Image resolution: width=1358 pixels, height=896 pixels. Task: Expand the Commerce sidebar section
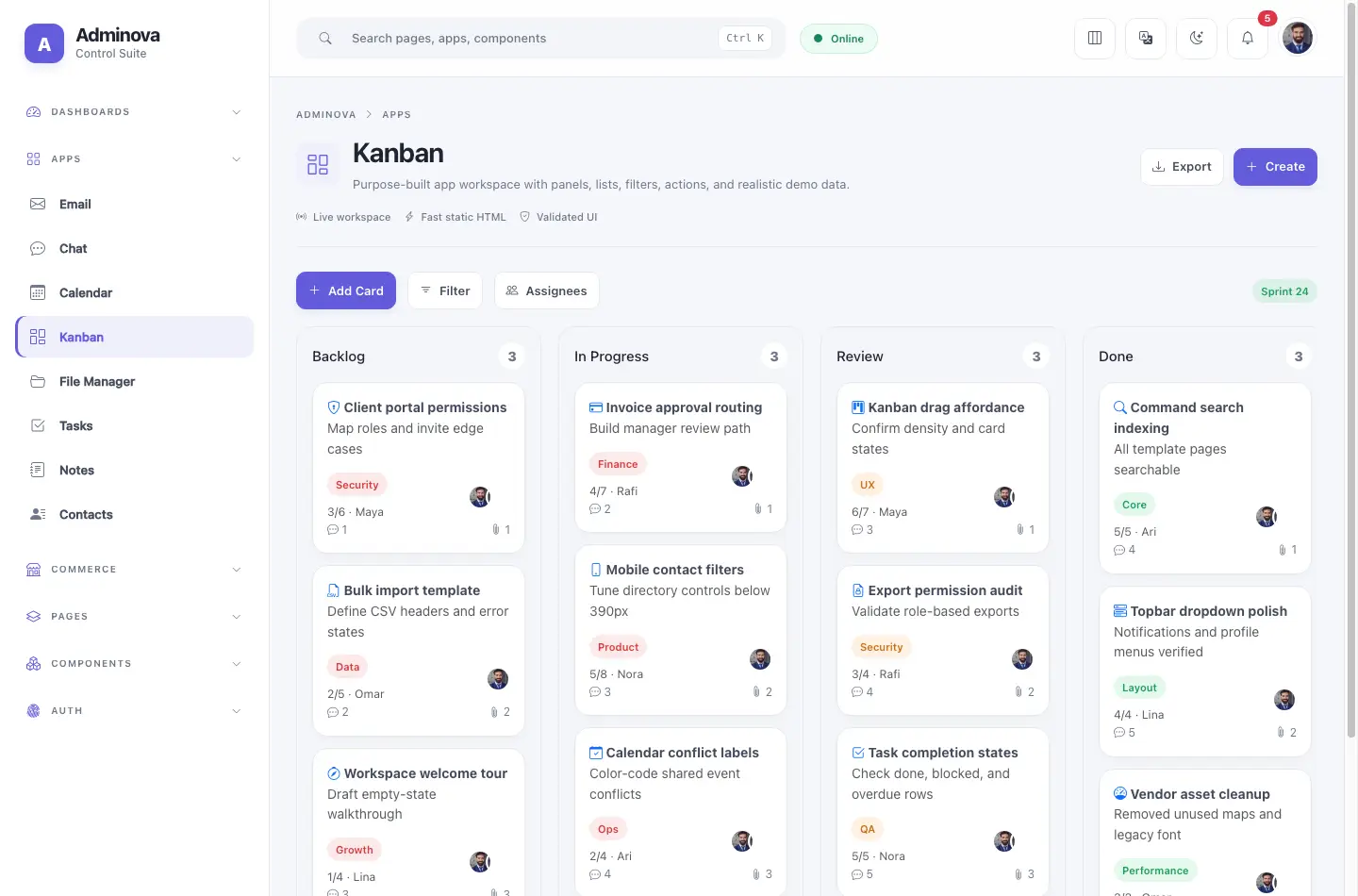[134, 570]
